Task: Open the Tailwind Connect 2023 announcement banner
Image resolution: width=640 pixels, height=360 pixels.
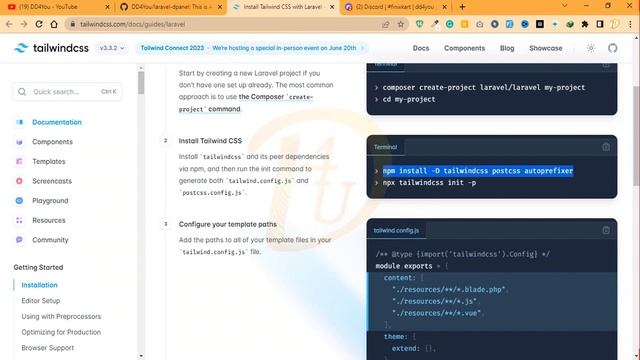Action: coord(252,48)
